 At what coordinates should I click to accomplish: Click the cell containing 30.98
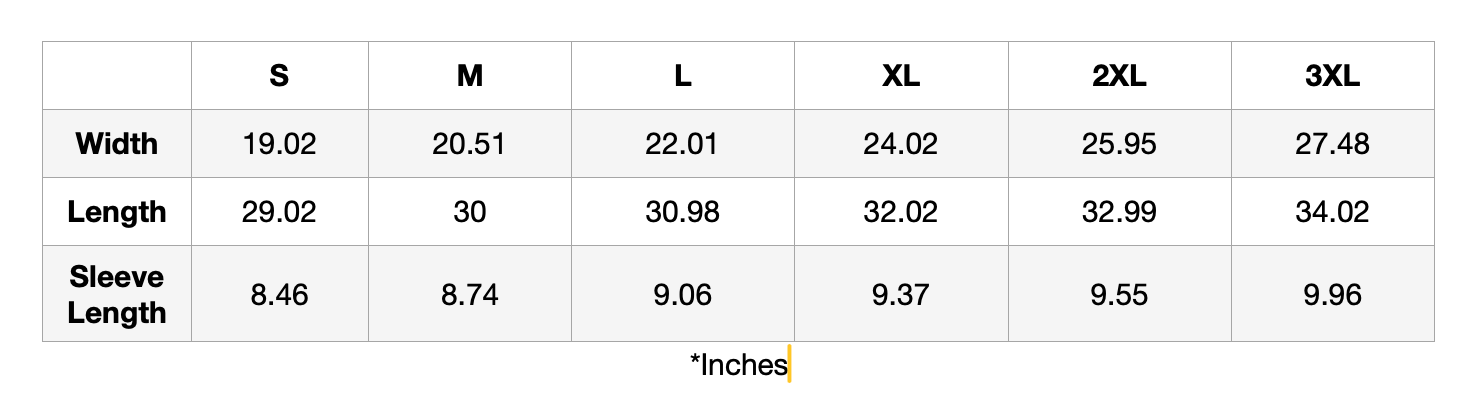(683, 212)
